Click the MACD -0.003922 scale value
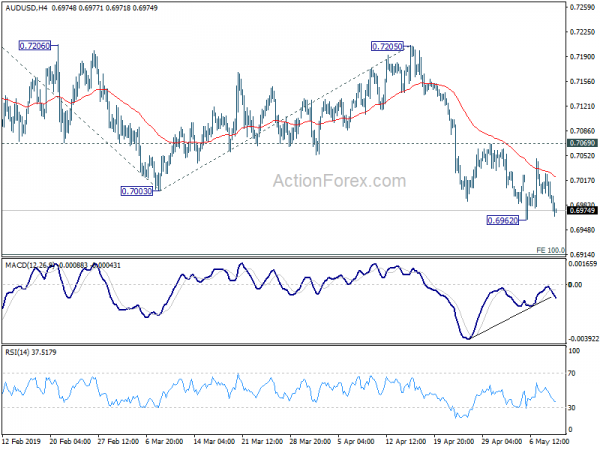The image size is (600, 450). click(583, 339)
